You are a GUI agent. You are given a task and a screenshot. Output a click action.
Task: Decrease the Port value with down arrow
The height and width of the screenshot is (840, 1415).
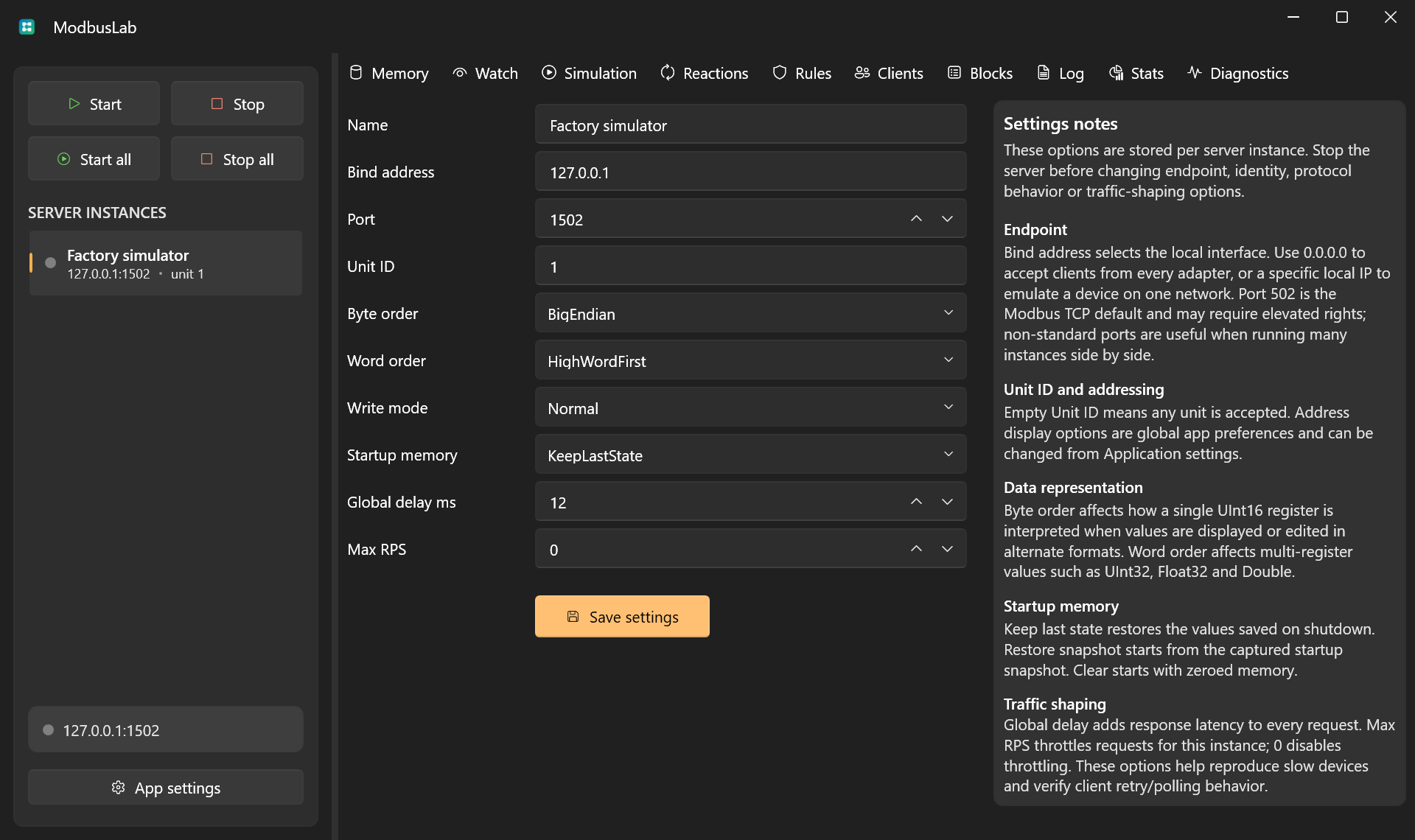pyautogui.click(x=947, y=219)
